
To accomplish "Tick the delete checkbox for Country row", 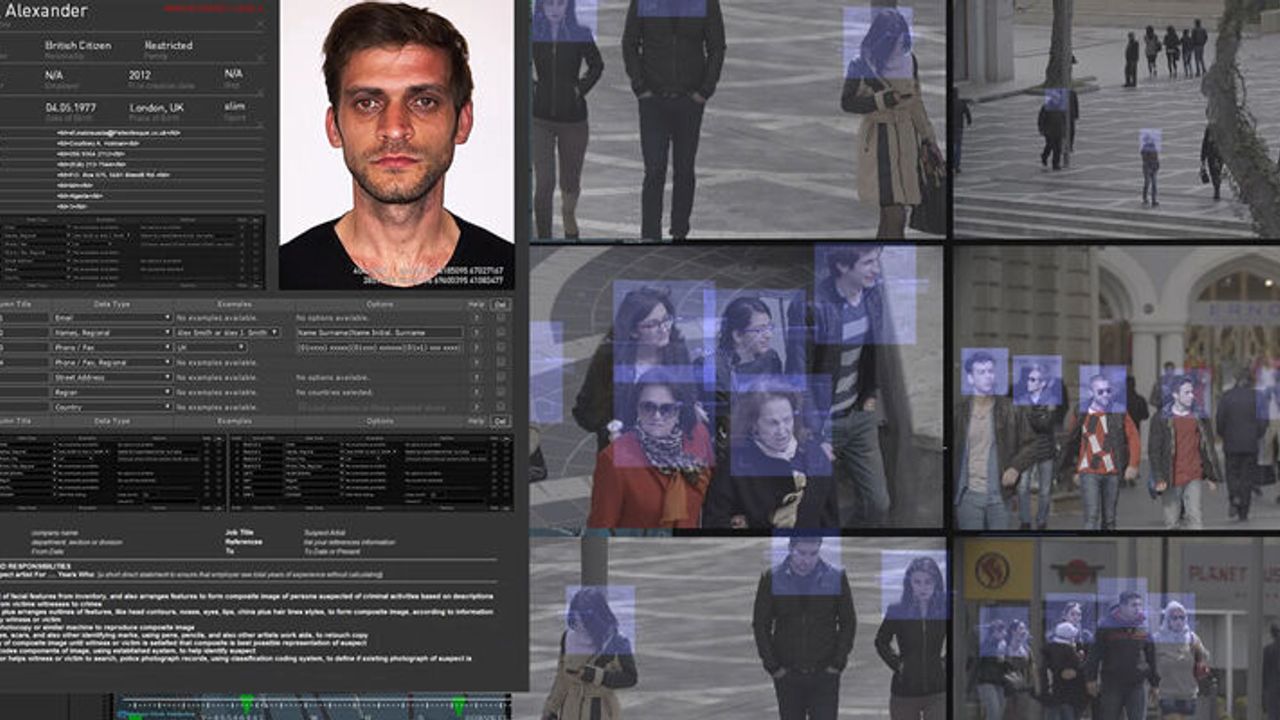I will (501, 407).
